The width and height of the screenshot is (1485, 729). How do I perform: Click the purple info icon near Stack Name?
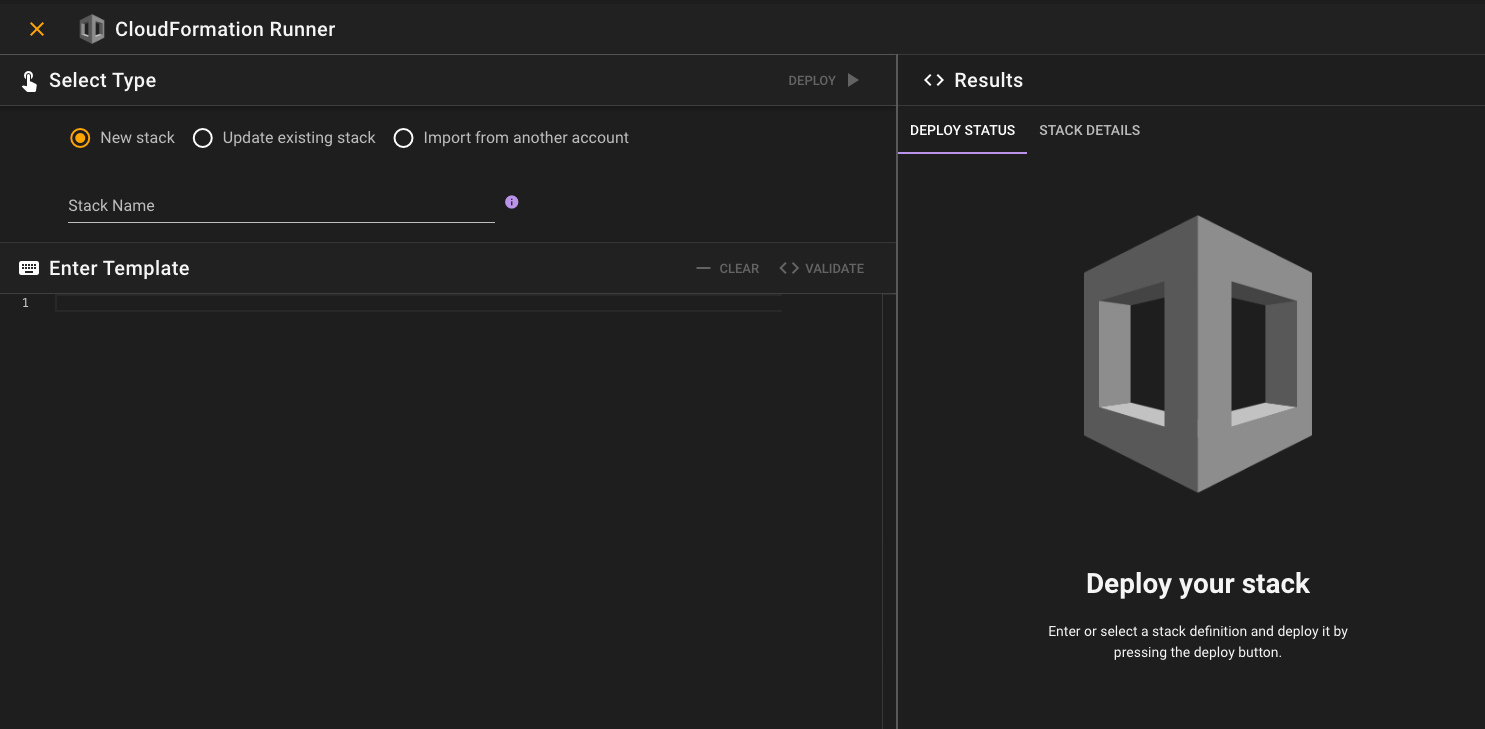[512, 202]
